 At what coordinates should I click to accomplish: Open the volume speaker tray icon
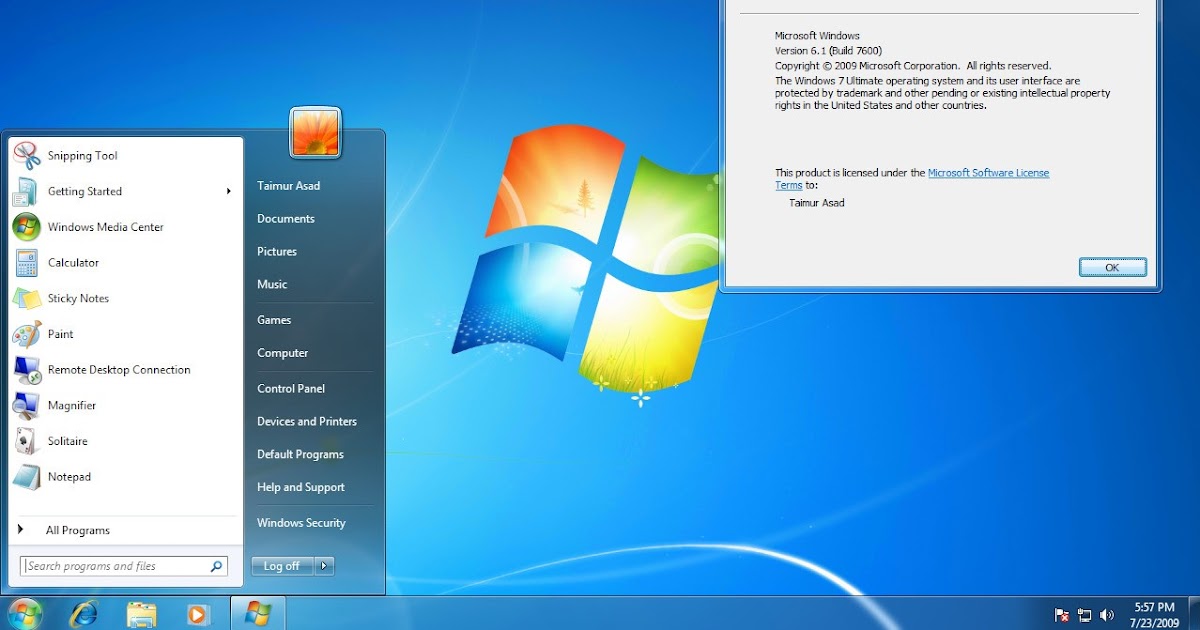(x=1106, y=615)
